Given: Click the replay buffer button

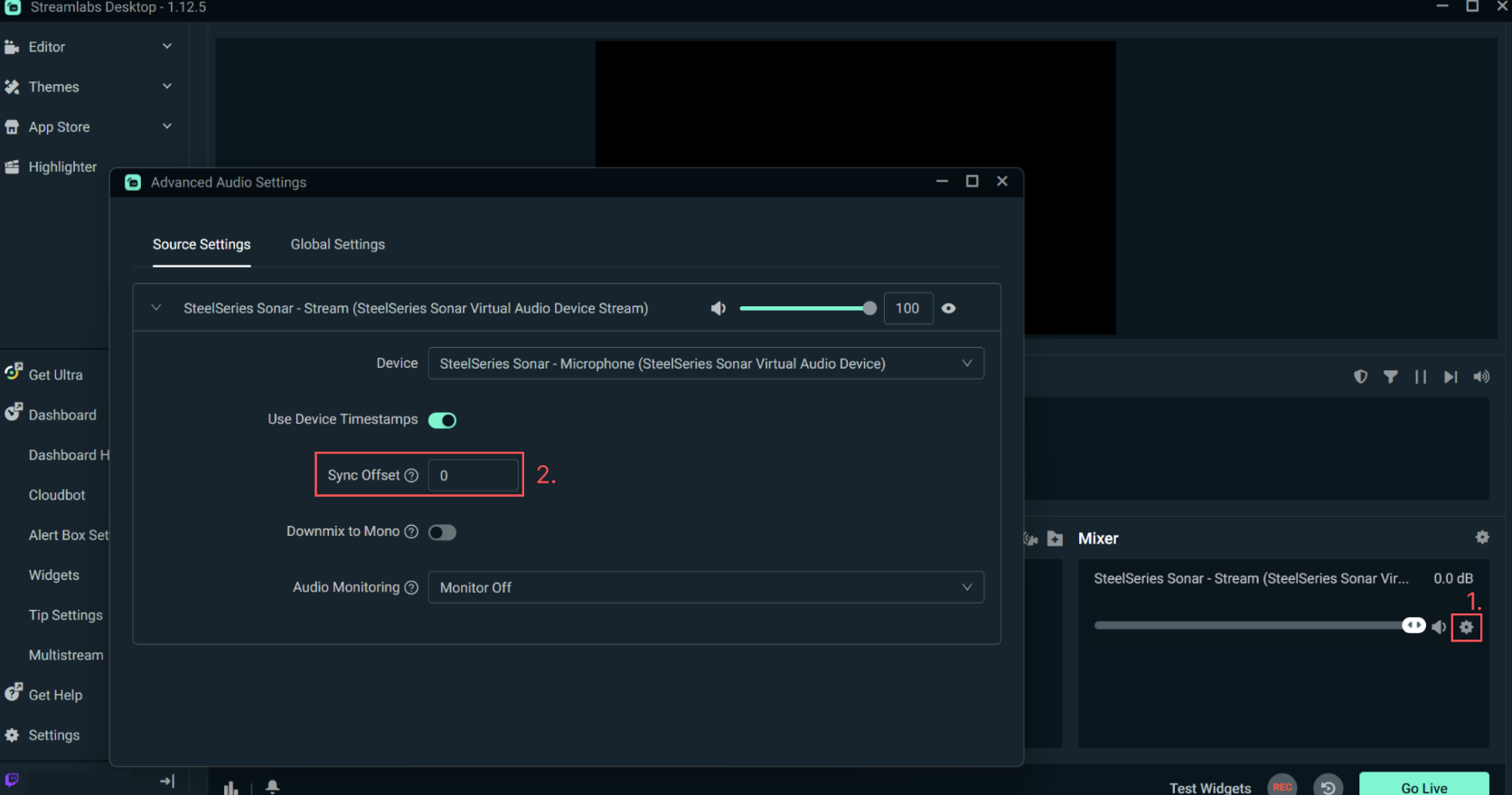Looking at the screenshot, I should tap(1328, 787).
